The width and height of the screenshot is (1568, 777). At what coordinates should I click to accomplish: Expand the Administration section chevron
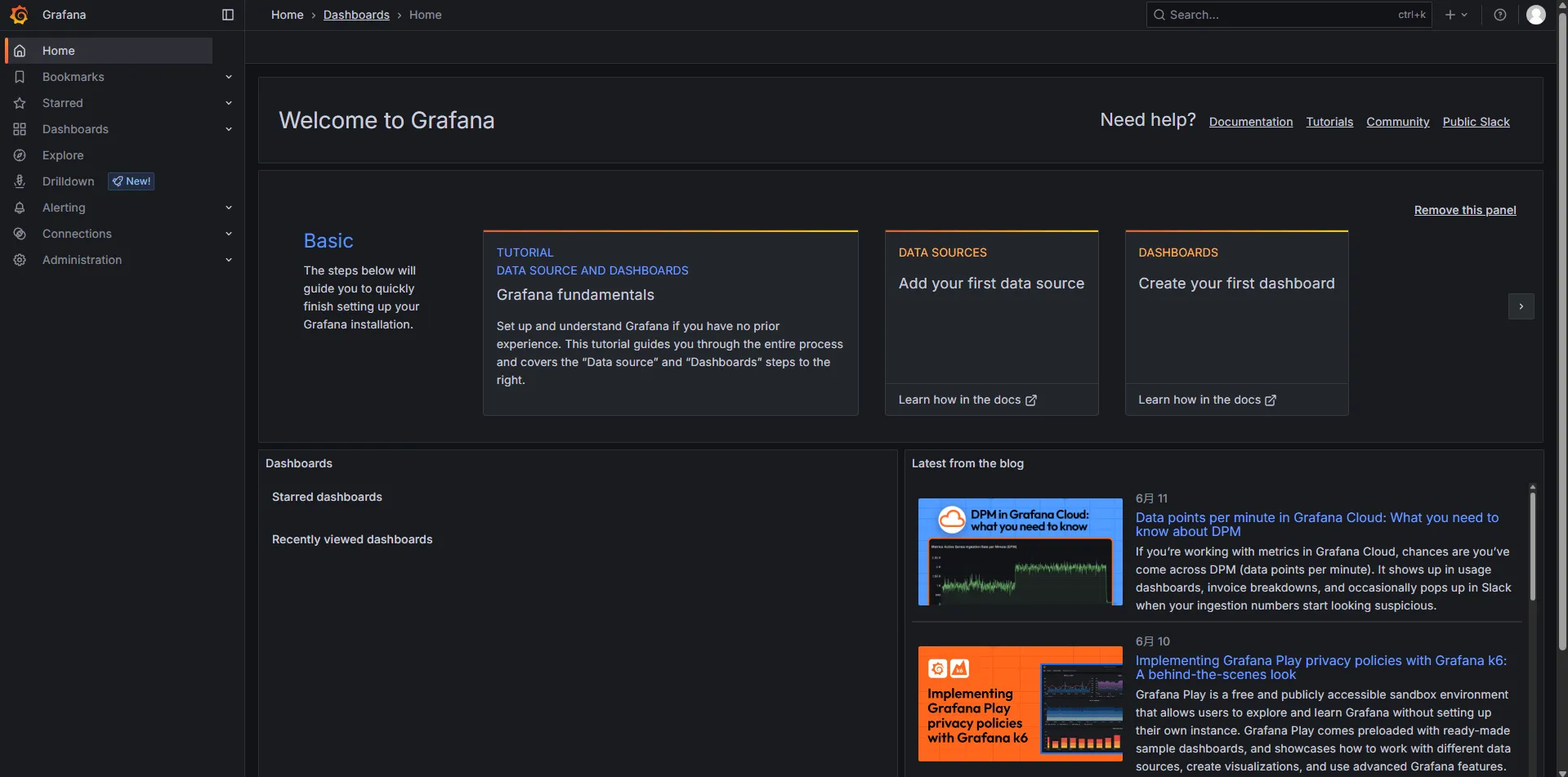click(x=229, y=260)
